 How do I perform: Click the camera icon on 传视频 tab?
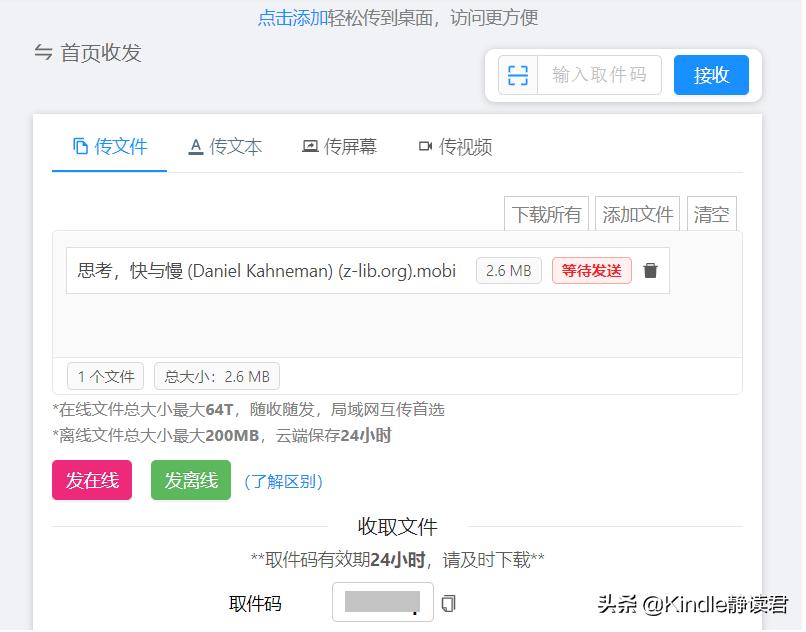tap(424, 145)
